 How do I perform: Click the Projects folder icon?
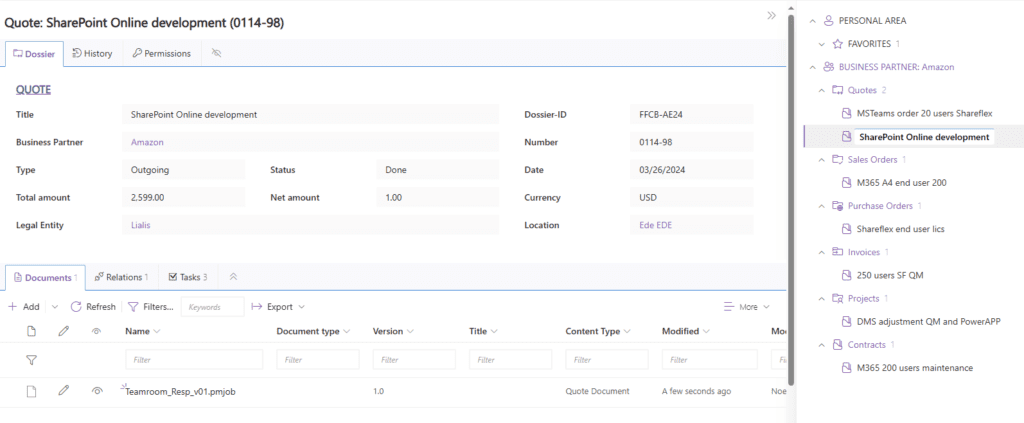tap(838, 298)
